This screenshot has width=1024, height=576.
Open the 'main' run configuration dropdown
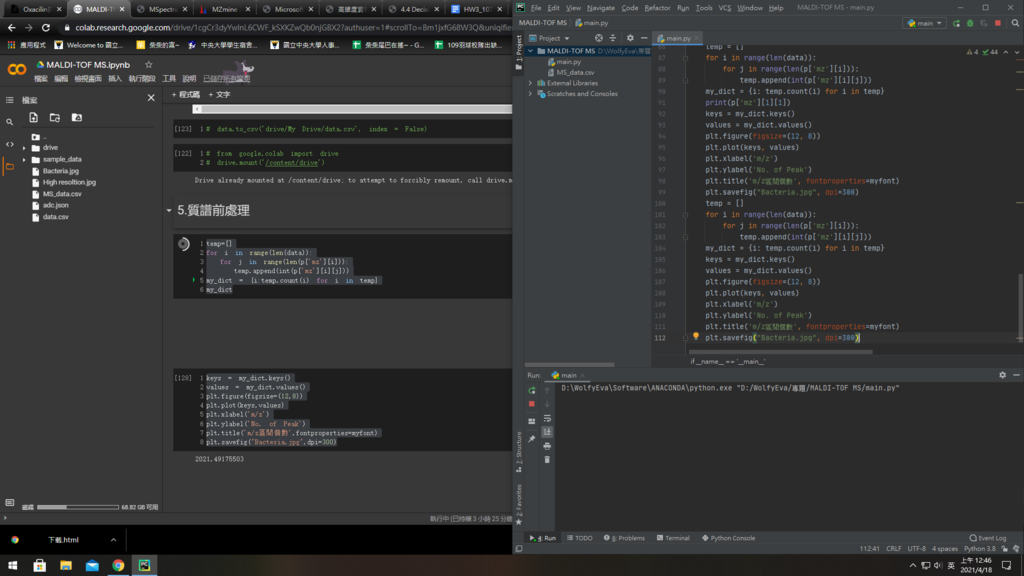tap(925, 24)
